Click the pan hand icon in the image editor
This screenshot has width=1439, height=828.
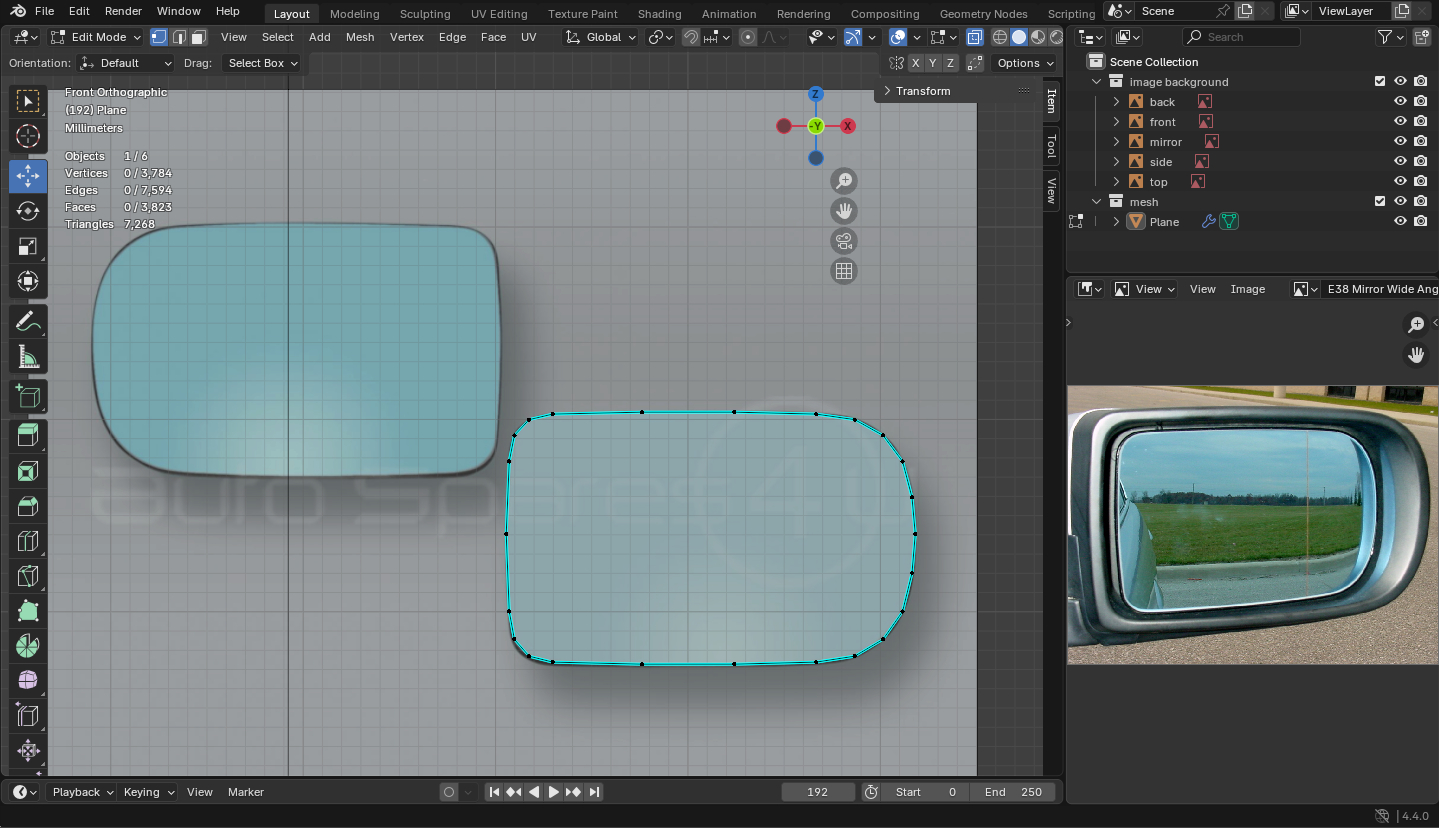pyautogui.click(x=1416, y=354)
